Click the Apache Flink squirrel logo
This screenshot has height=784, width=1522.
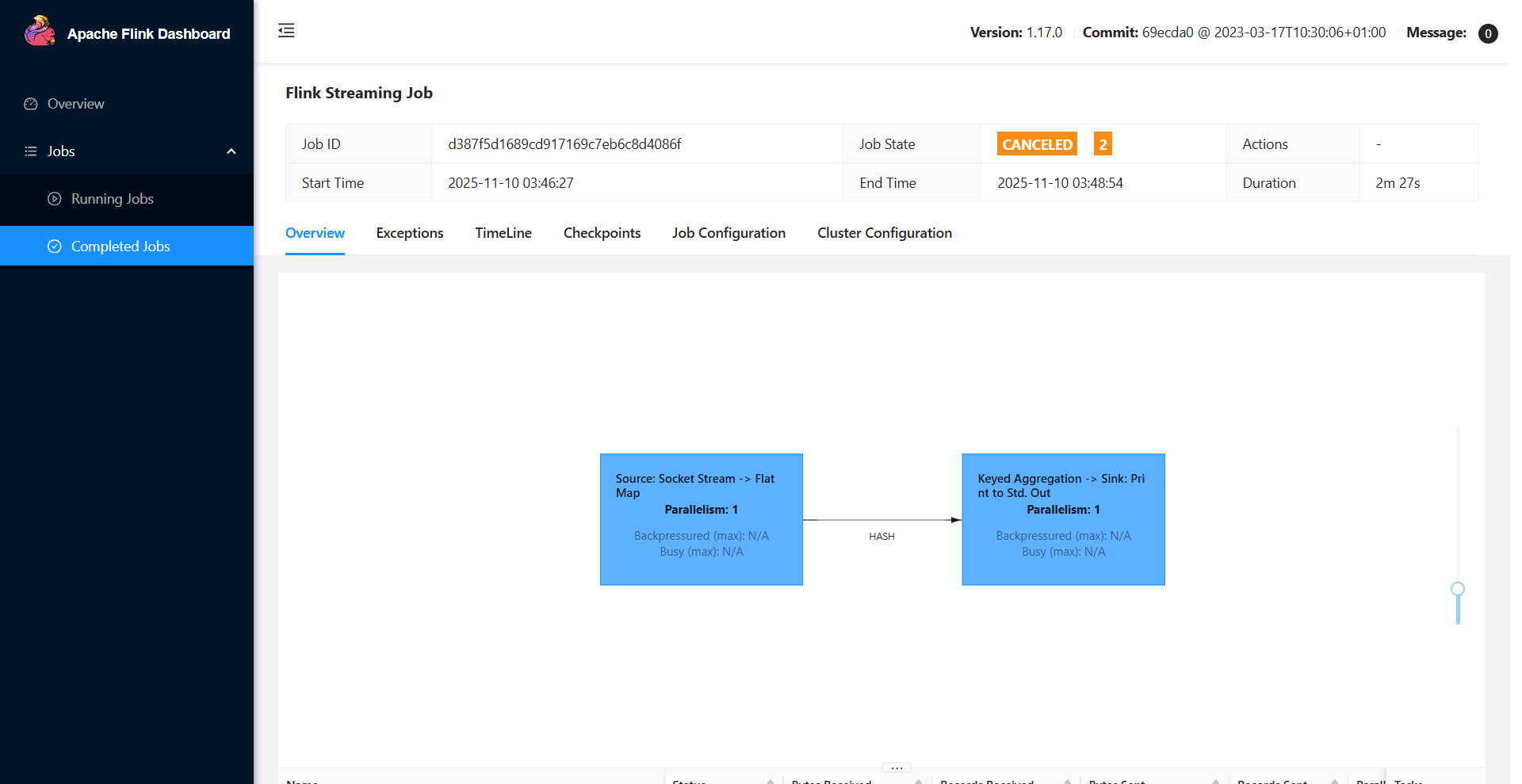coord(40,32)
